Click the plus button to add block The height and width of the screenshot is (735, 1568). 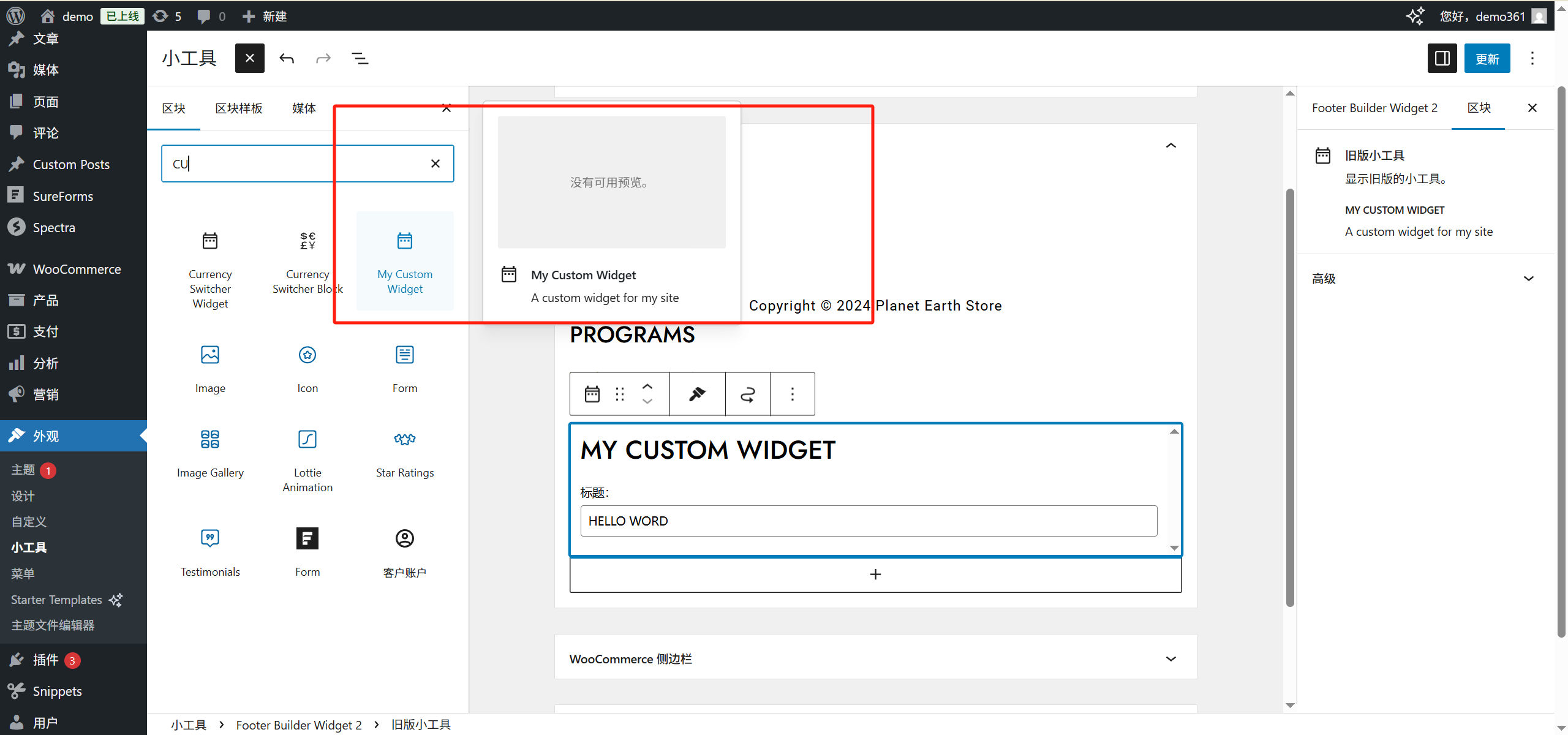click(875, 575)
